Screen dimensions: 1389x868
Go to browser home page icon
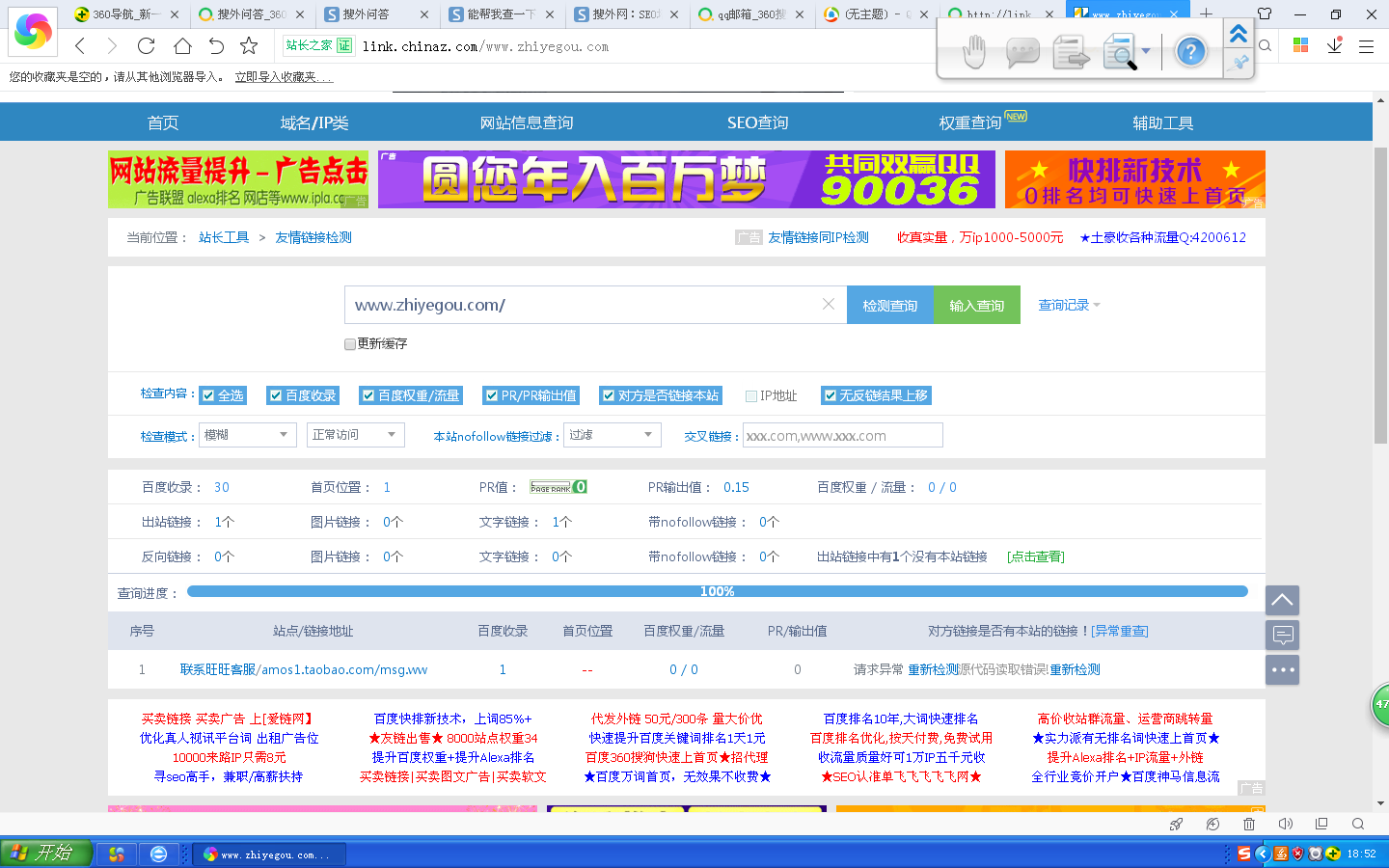[182, 46]
